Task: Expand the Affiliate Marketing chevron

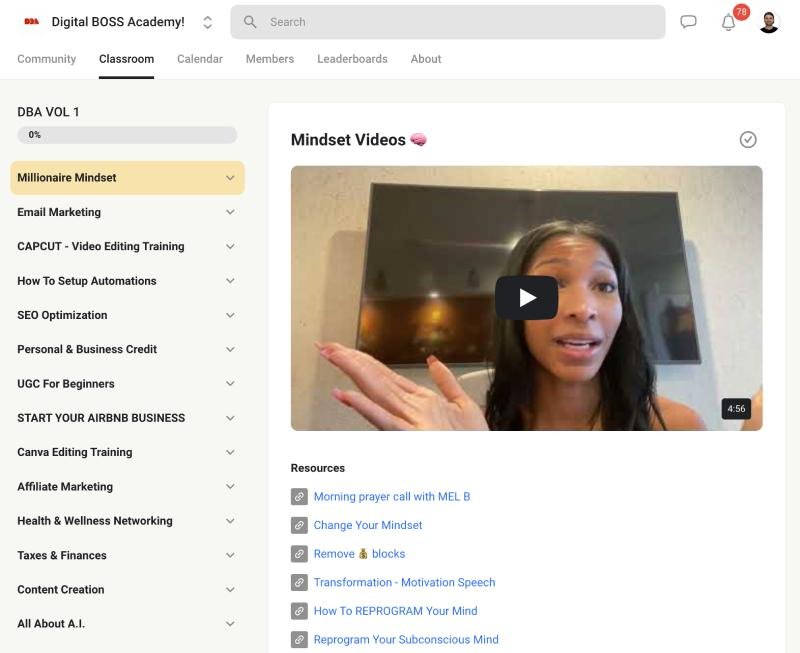Action: pos(230,487)
